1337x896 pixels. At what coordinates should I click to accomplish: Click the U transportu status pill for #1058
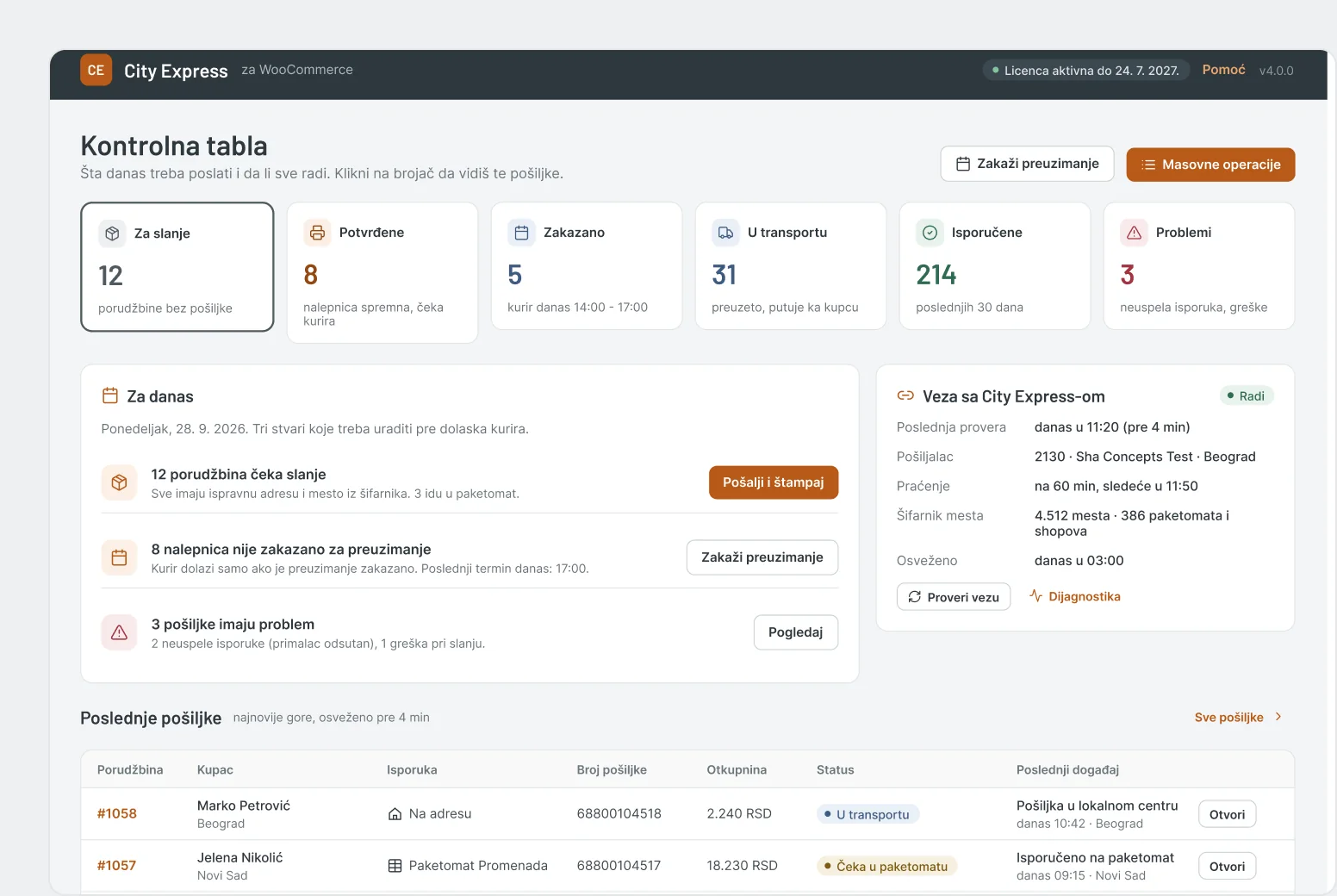point(867,814)
